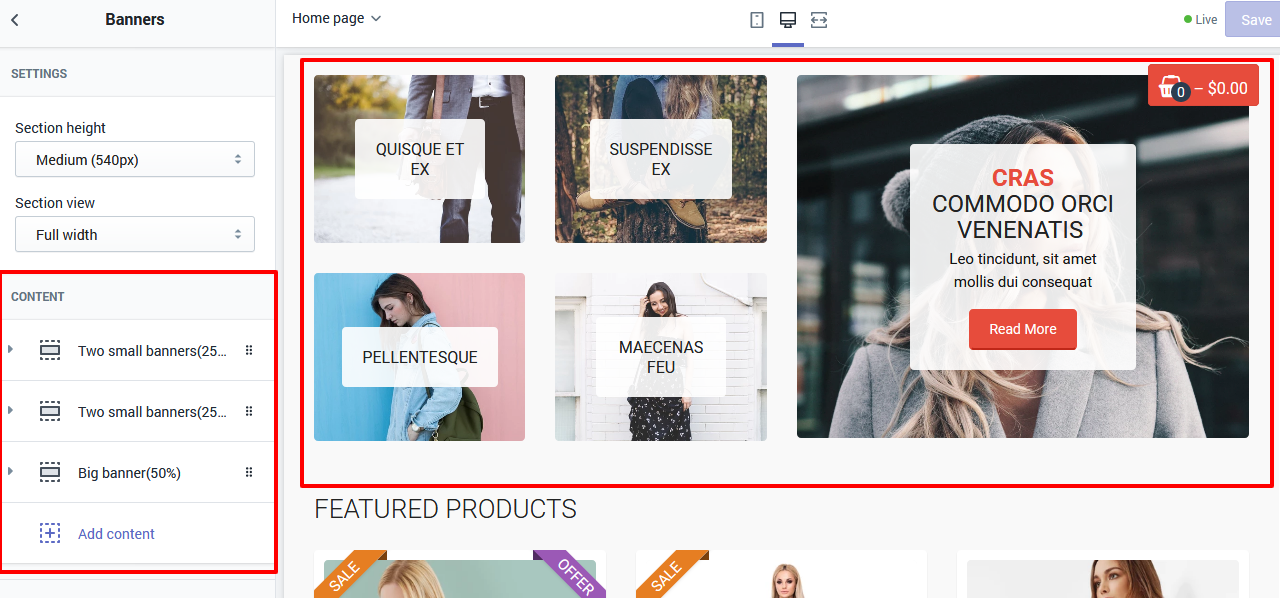The height and width of the screenshot is (598, 1280).
Task: Expand the second Two small banners item
Action: [x=10, y=410]
